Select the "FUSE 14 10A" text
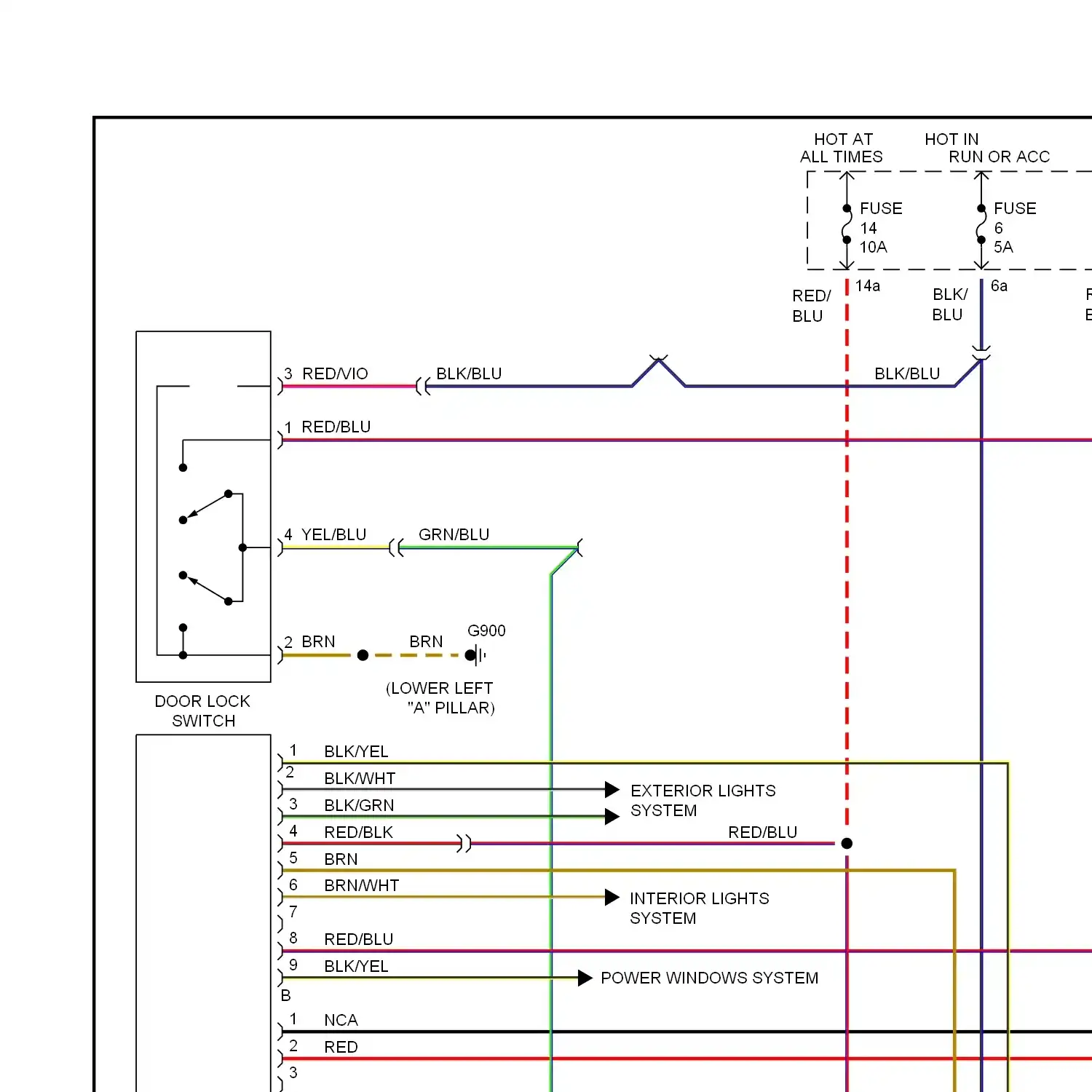1092x1092 pixels. pyautogui.click(x=881, y=228)
